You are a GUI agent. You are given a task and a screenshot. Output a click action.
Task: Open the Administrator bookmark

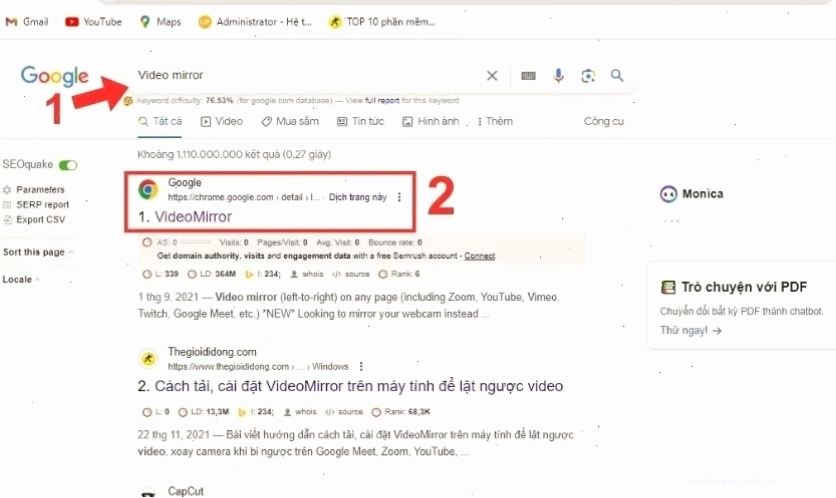pyautogui.click(x=254, y=22)
